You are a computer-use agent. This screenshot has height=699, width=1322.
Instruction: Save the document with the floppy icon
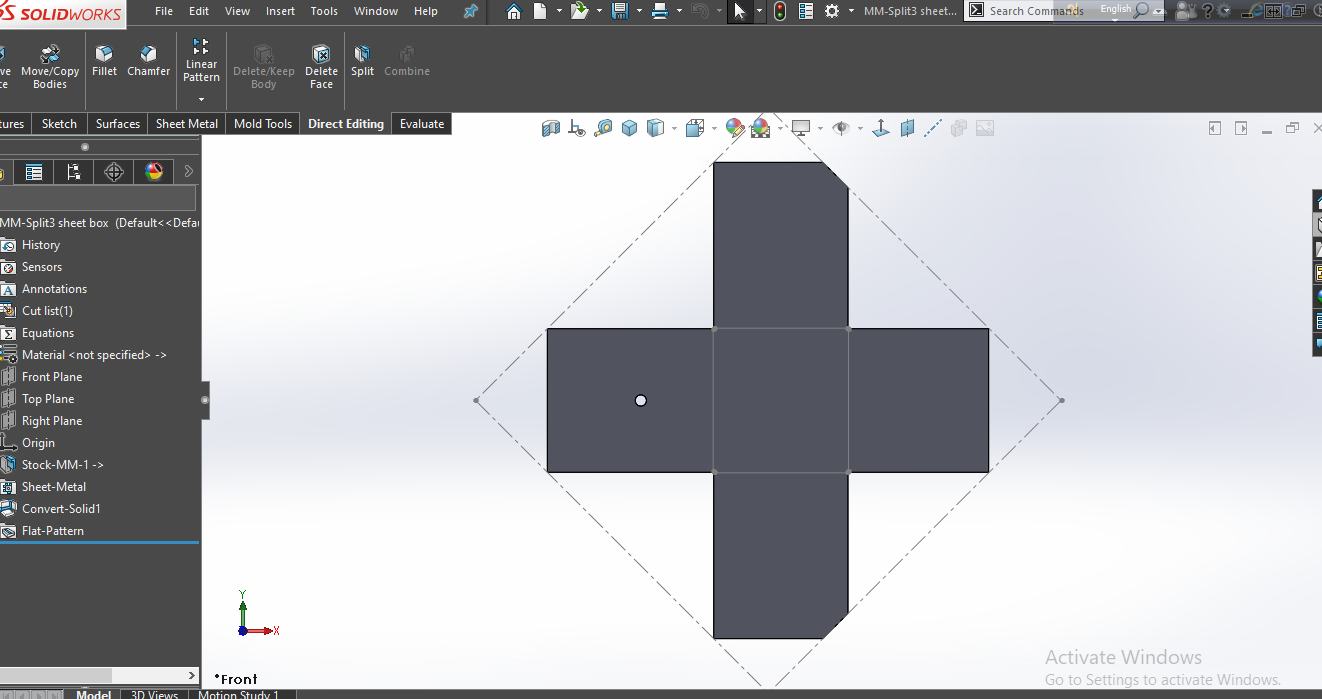click(620, 12)
